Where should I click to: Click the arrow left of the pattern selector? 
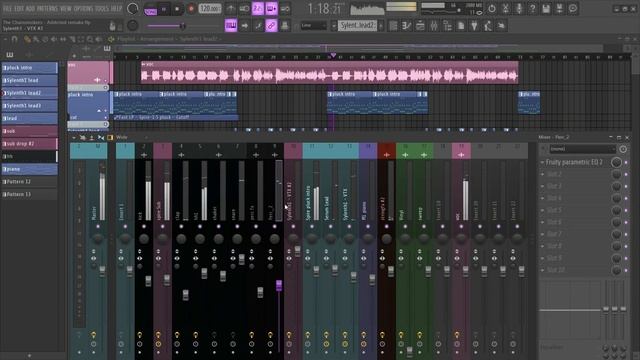pyautogui.click(x=333, y=26)
